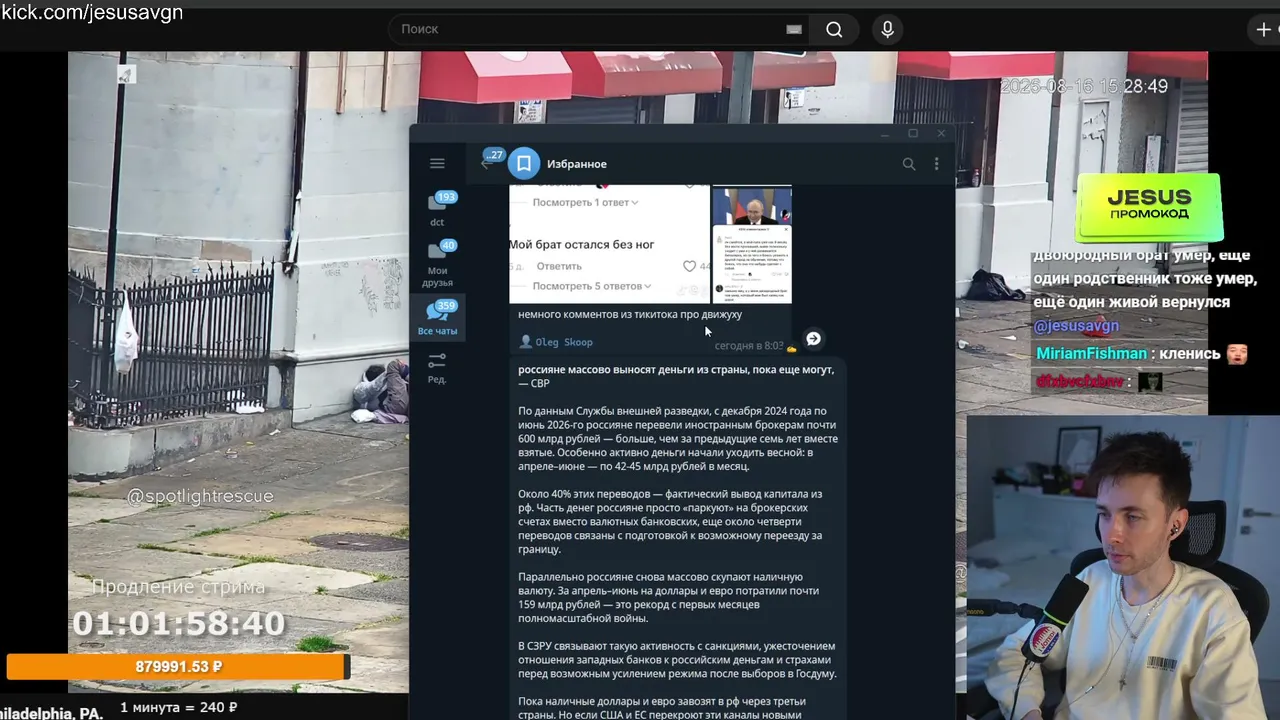This screenshot has width=1280, height=720.
Task: Maximize the Telegram window
Action: pos(913,133)
